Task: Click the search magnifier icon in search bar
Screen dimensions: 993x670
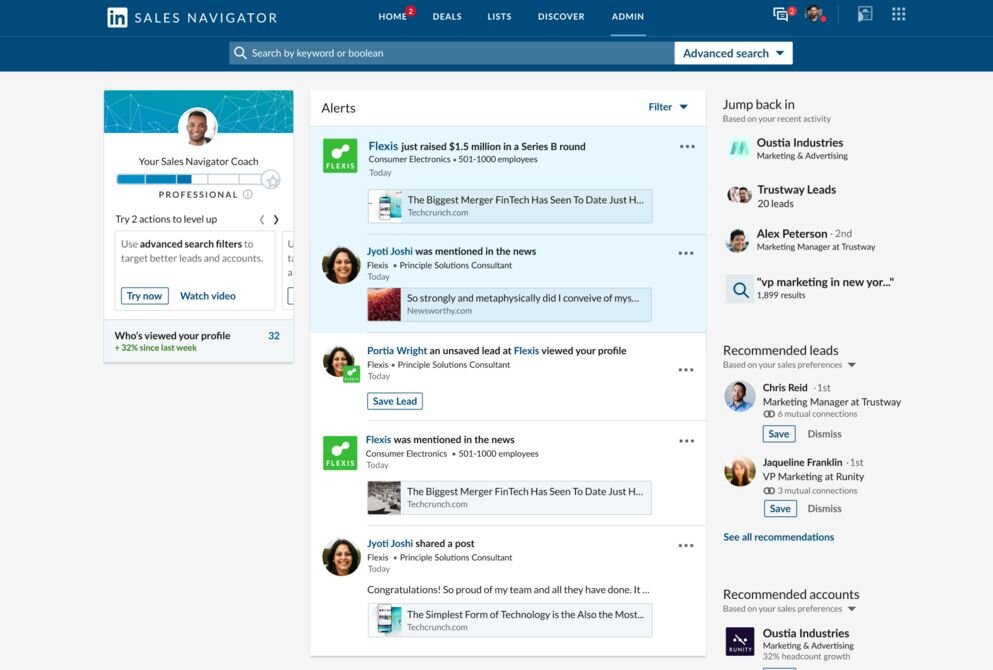Action: [240, 53]
